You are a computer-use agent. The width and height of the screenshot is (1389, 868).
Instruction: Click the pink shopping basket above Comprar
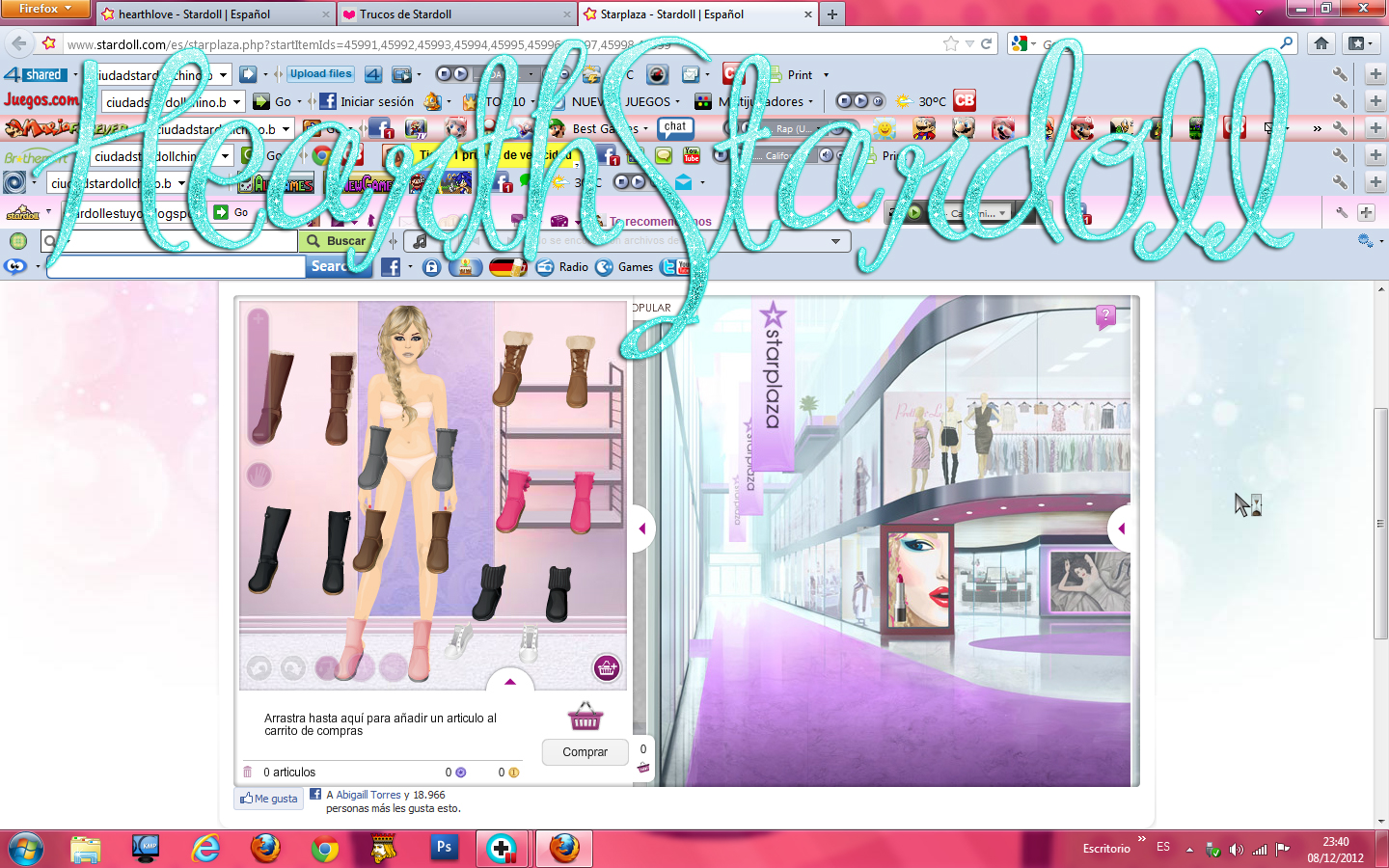point(585,716)
